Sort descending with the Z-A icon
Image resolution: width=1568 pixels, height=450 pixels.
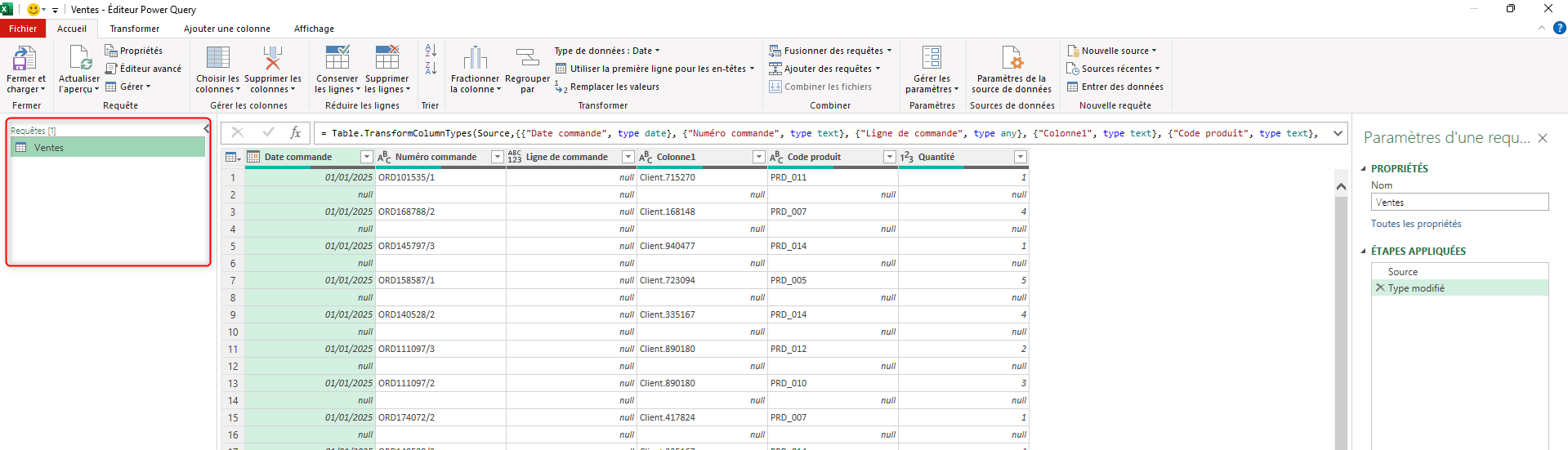point(431,69)
